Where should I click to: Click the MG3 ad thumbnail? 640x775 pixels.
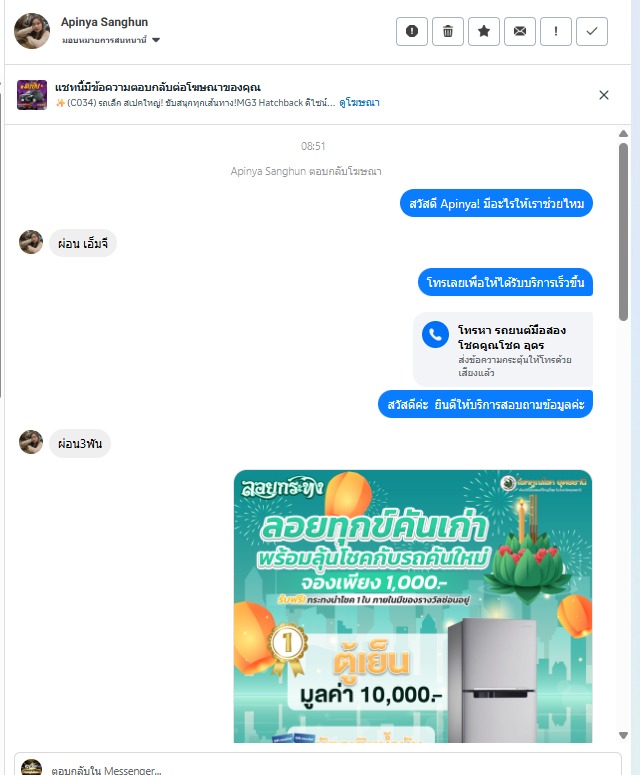(32, 95)
